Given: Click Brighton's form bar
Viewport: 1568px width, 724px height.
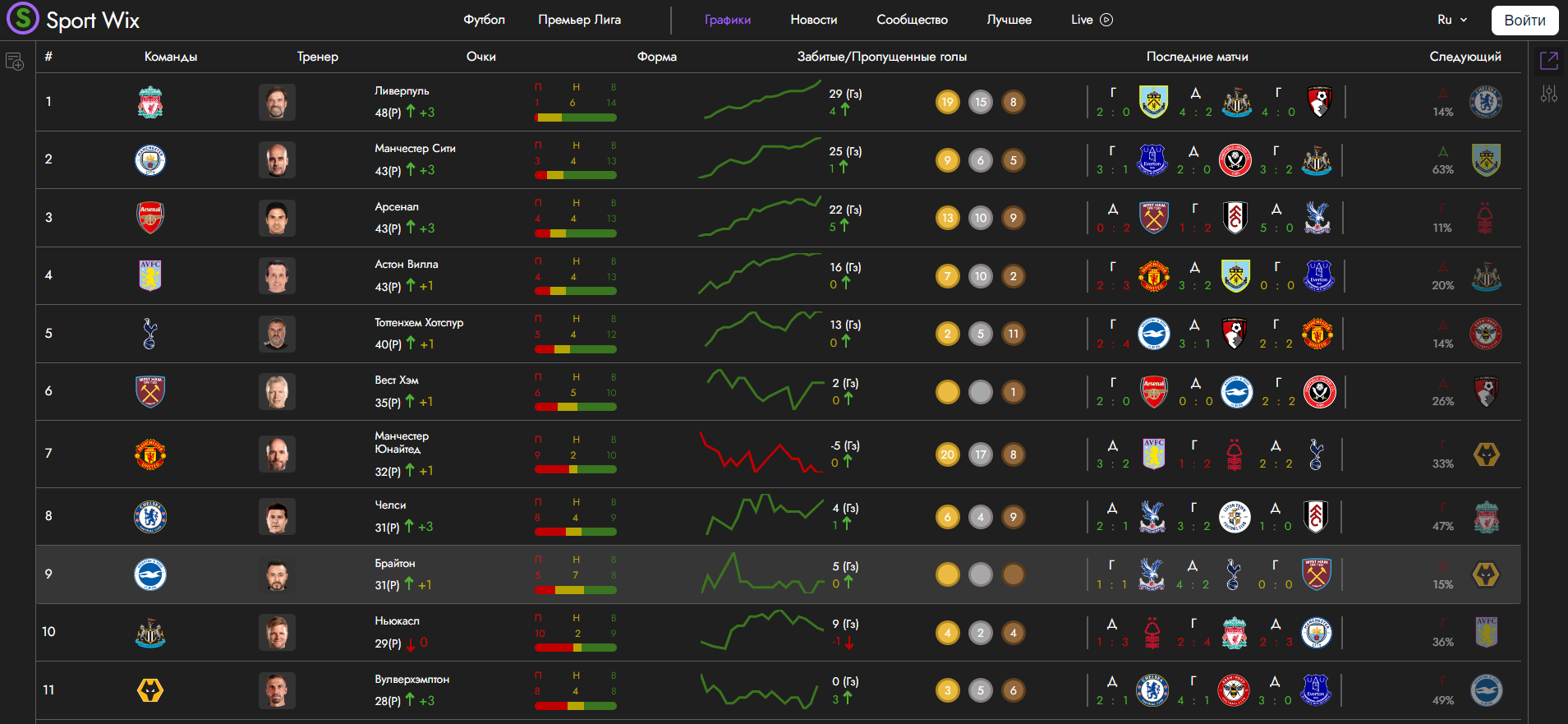Looking at the screenshot, I should point(576,590).
